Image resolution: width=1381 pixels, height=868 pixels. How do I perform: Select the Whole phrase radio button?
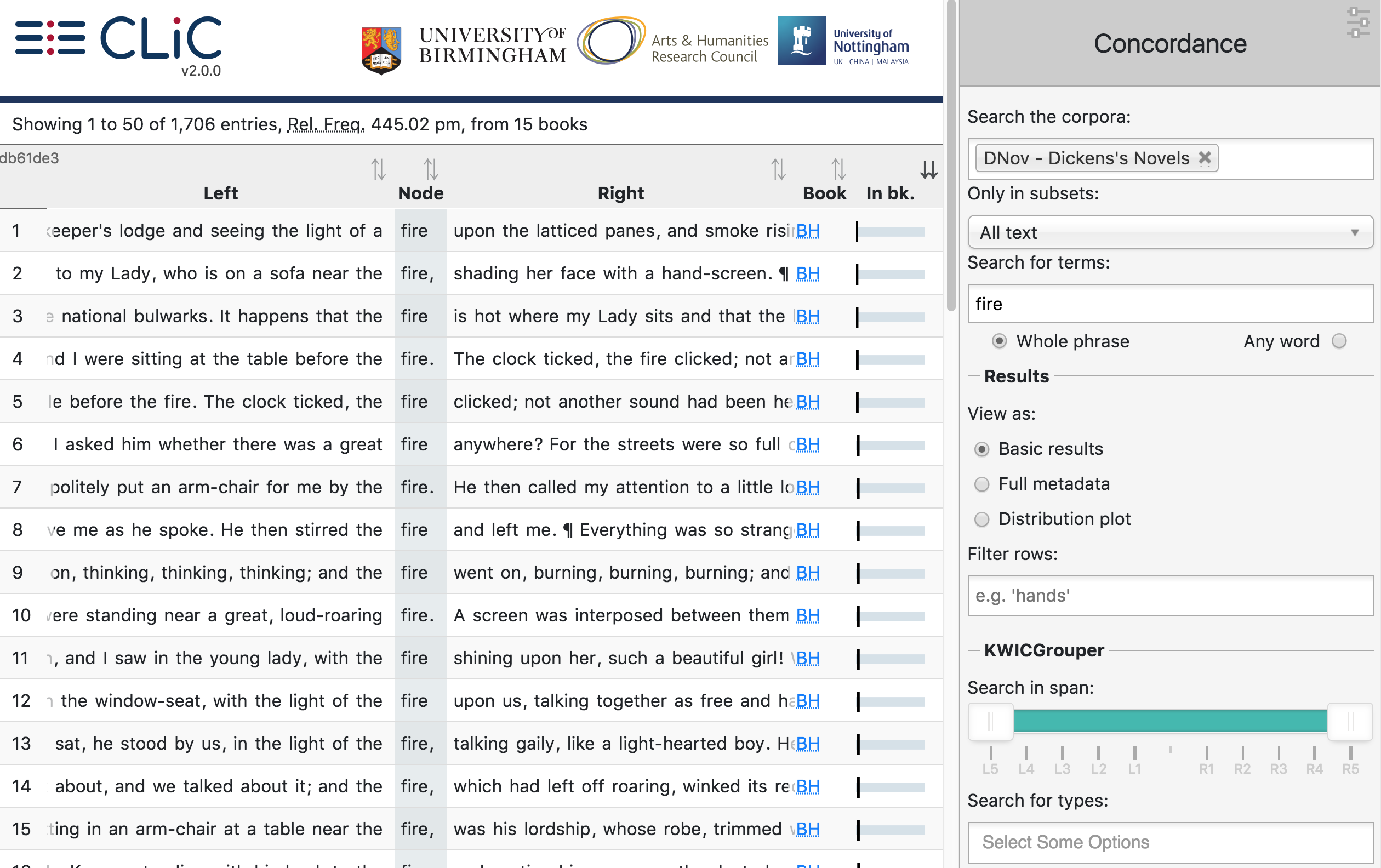pyautogui.click(x=999, y=341)
